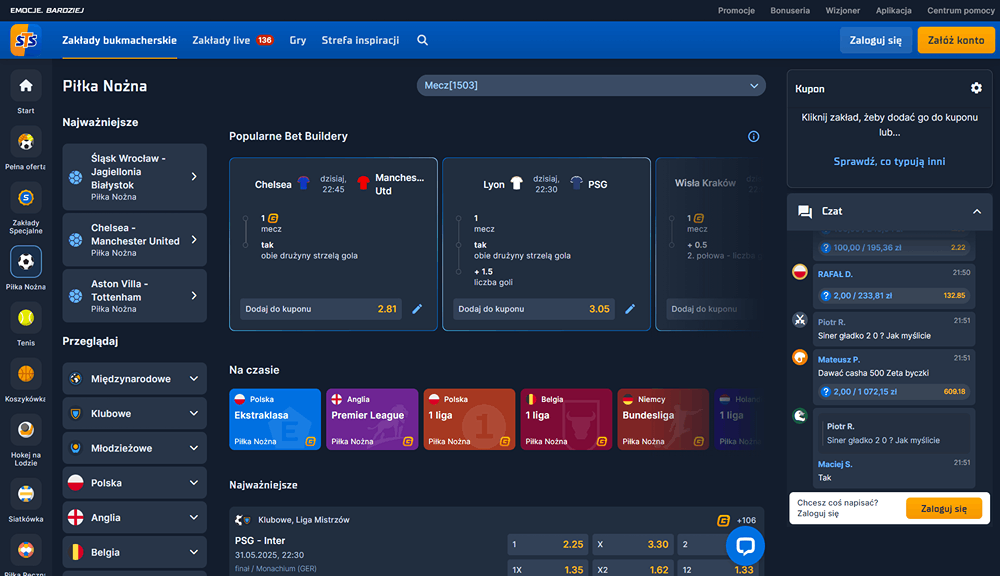Viewport: 1000px width, 576px height.
Task: Expand Anglia category
Action: [x=135, y=518]
